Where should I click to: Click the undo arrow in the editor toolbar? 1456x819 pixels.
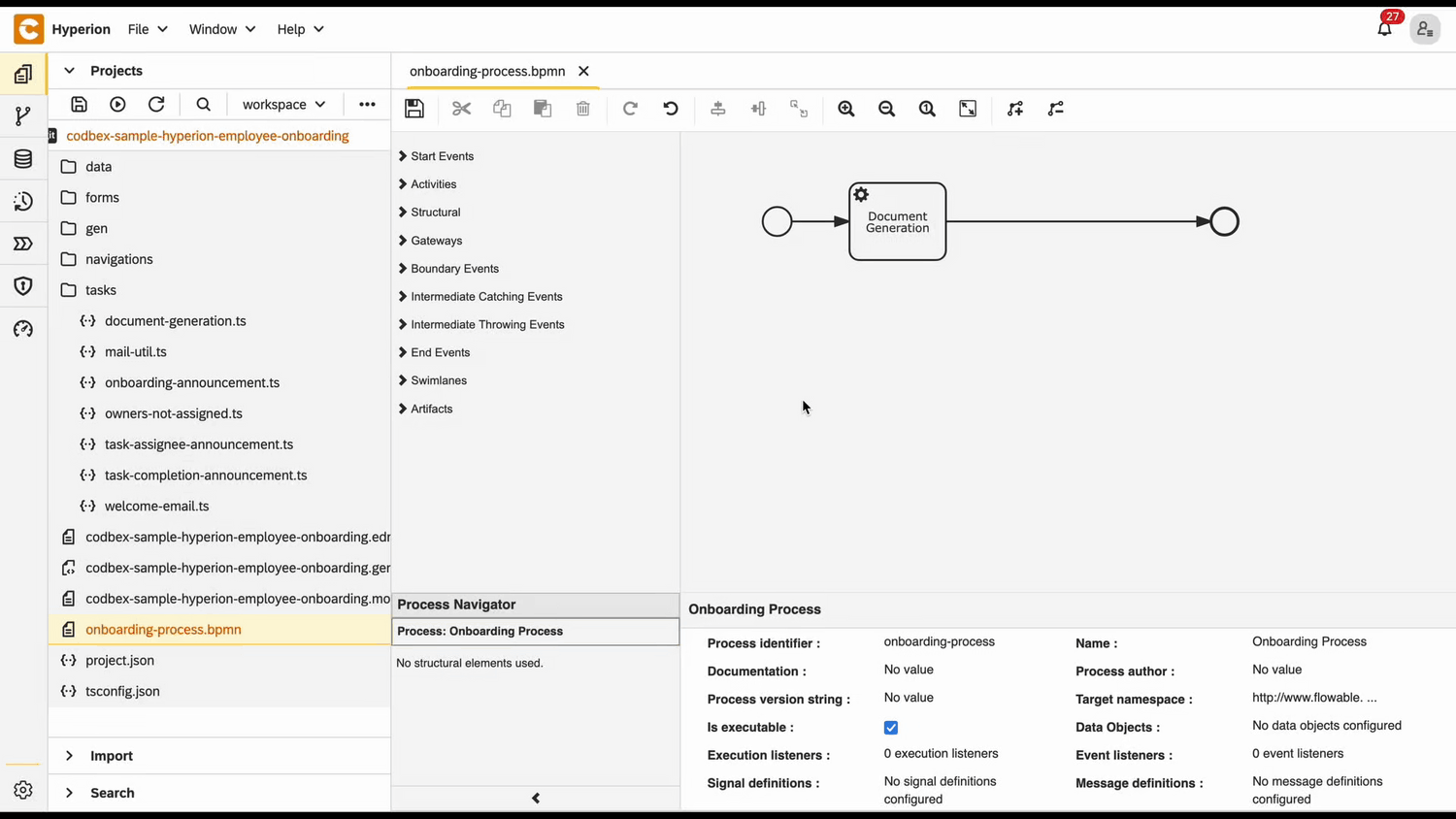[671, 109]
